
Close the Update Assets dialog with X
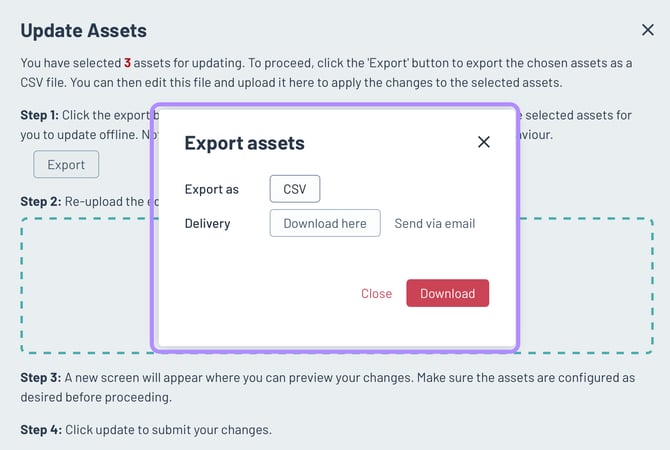648,31
